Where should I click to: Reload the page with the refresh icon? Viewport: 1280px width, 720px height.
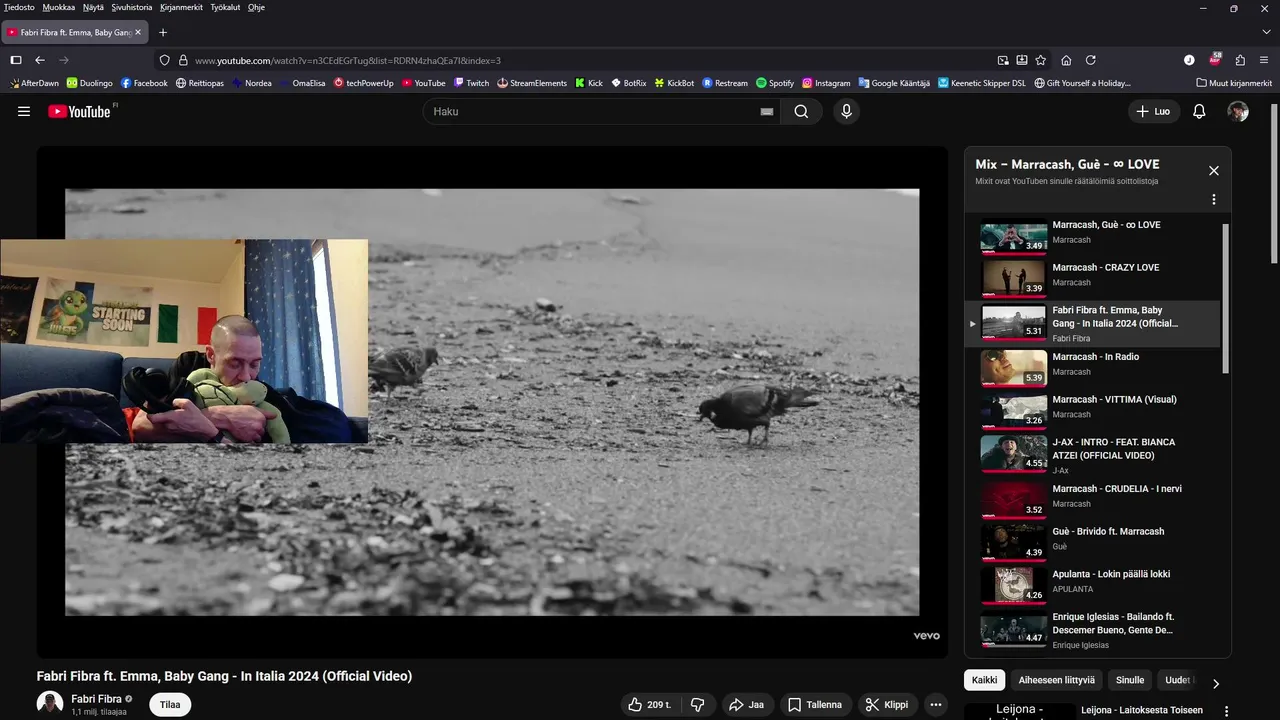(1091, 60)
